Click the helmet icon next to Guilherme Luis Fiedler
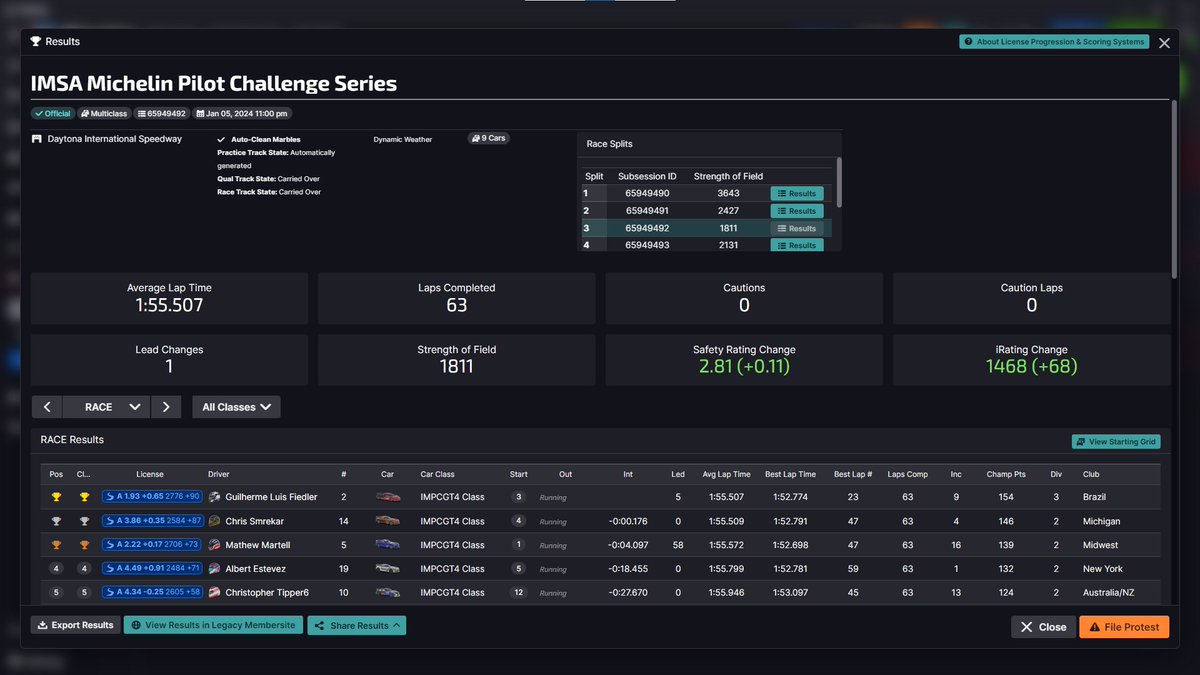This screenshot has width=1200, height=675. 215,497
